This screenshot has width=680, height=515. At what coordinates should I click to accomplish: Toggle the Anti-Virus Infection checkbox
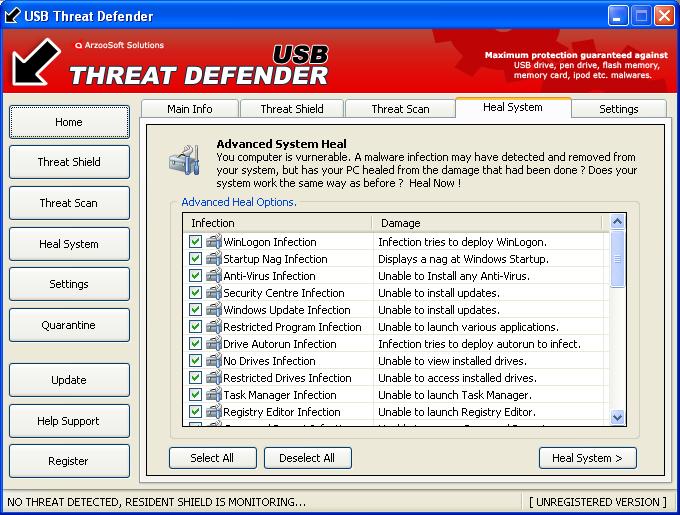tap(195, 275)
